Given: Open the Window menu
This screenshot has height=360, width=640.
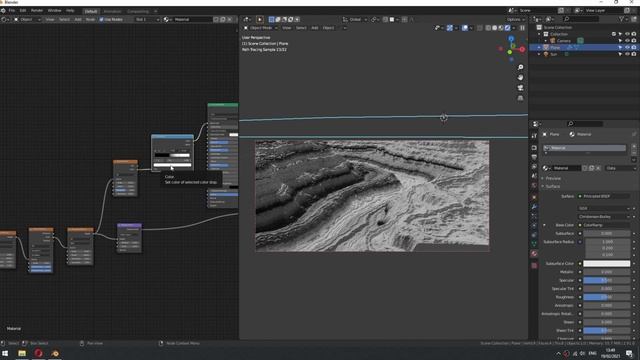Looking at the screenshot, I should (54, 11).
